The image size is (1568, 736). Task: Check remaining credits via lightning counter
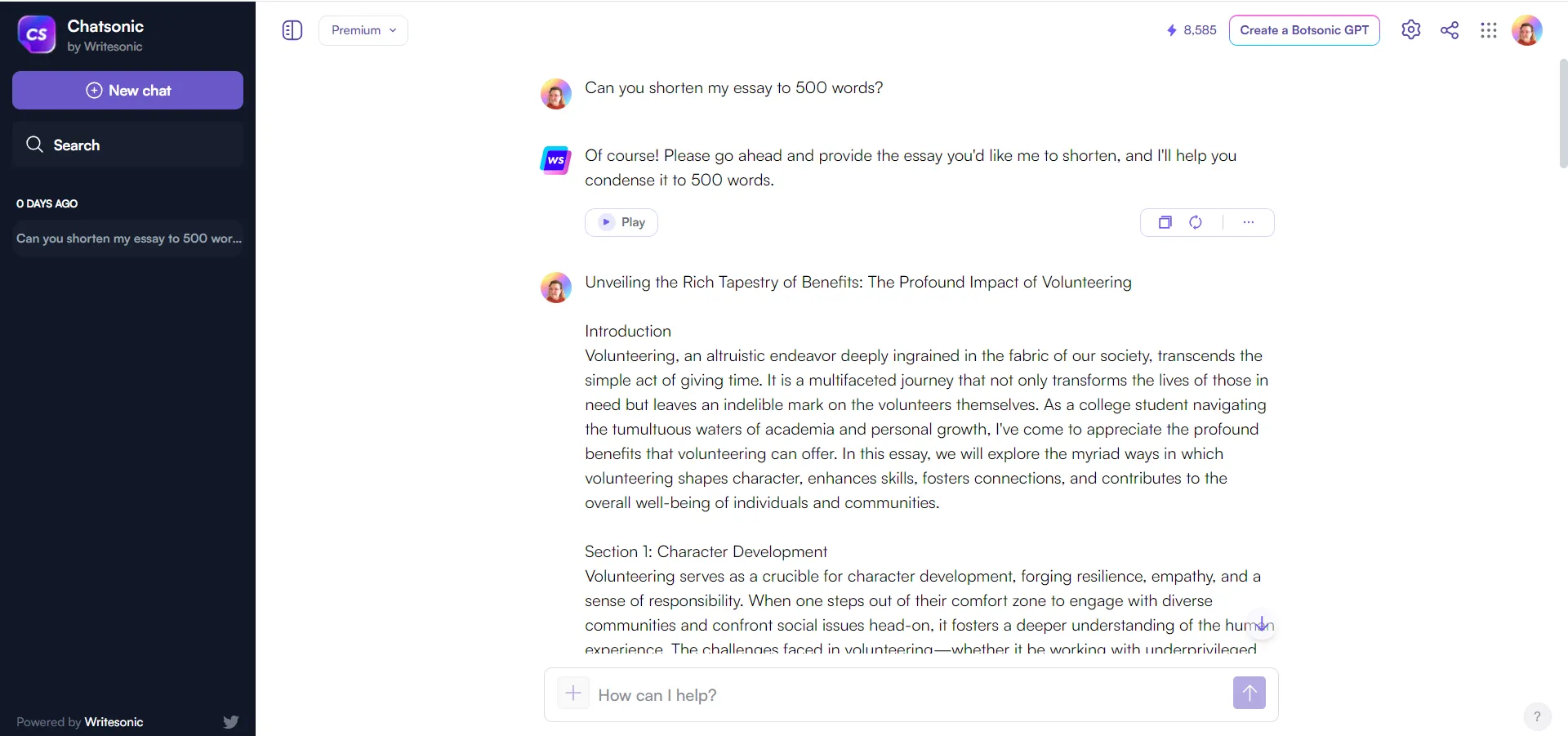[x=1191, y=29]
